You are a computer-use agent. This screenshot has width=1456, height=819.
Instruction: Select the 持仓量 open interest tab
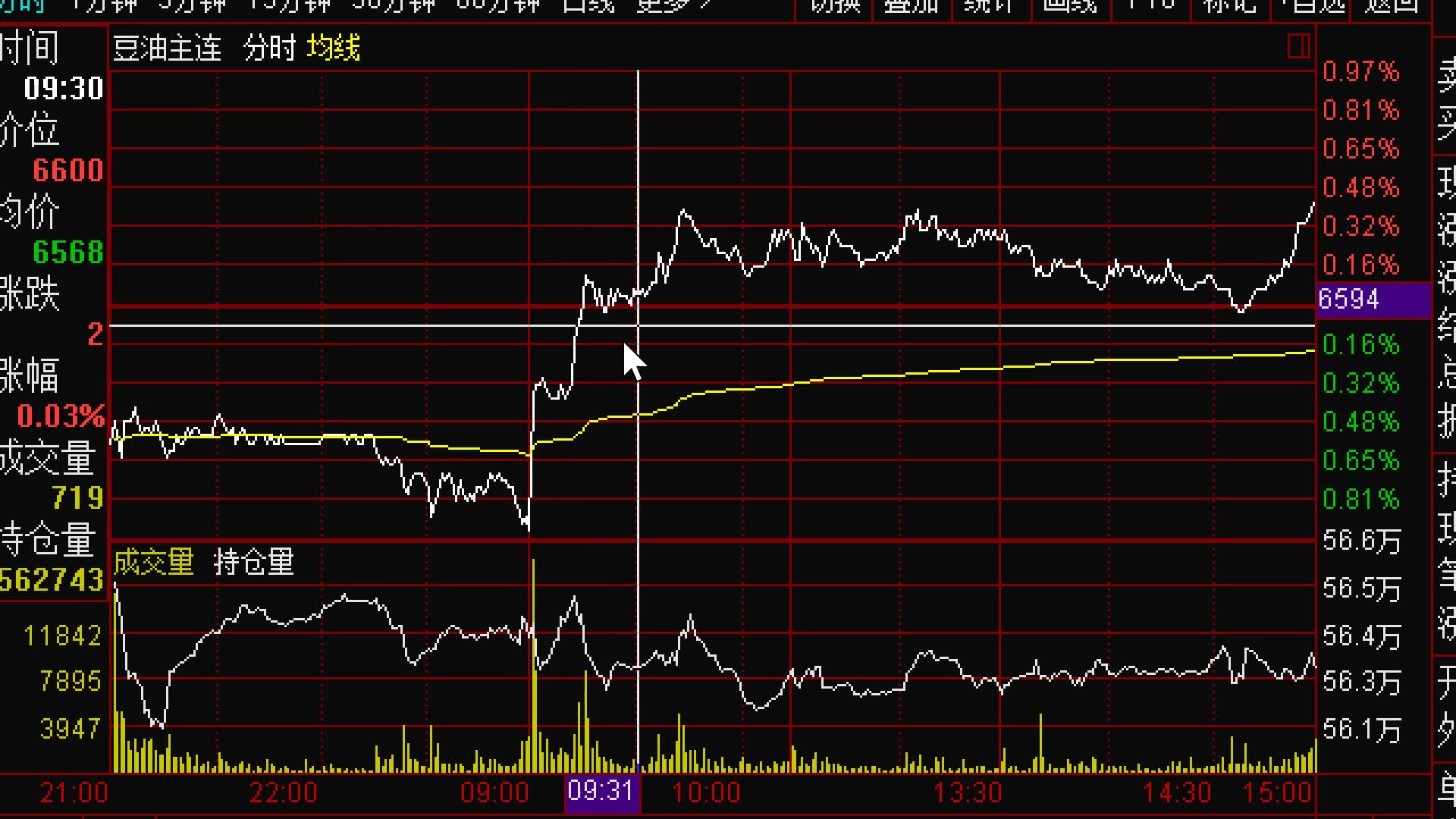(254, 562)
